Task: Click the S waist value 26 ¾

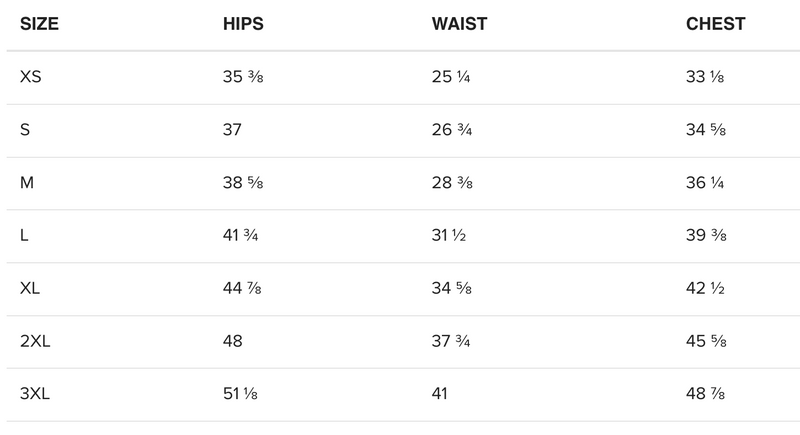Action: [x=450, y=129]
